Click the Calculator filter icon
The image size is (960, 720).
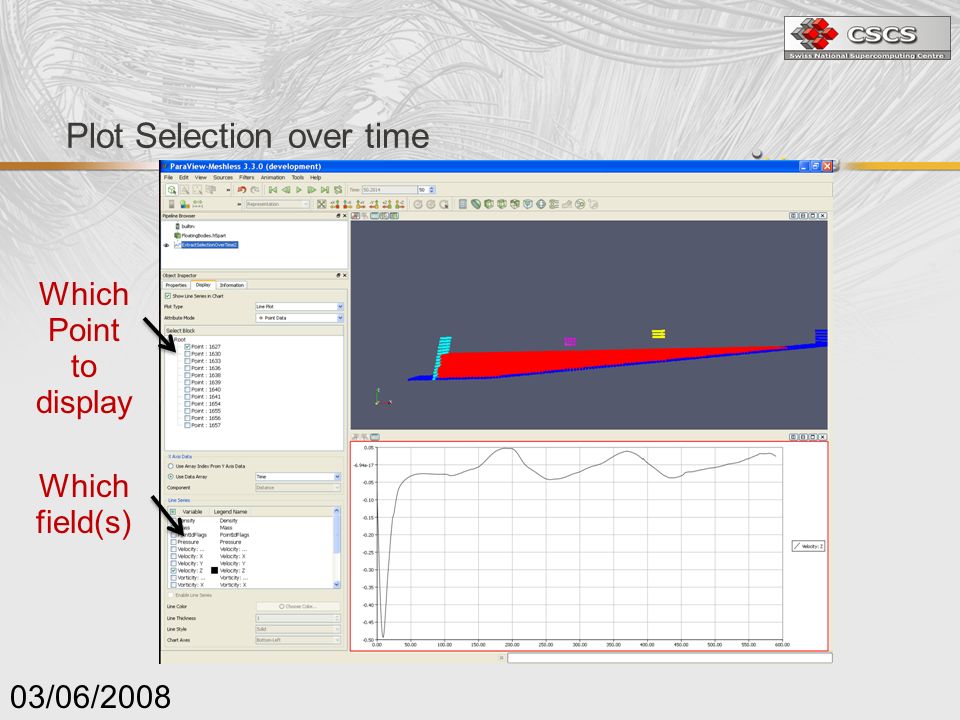pyautogui.click(x=463, y=204)
